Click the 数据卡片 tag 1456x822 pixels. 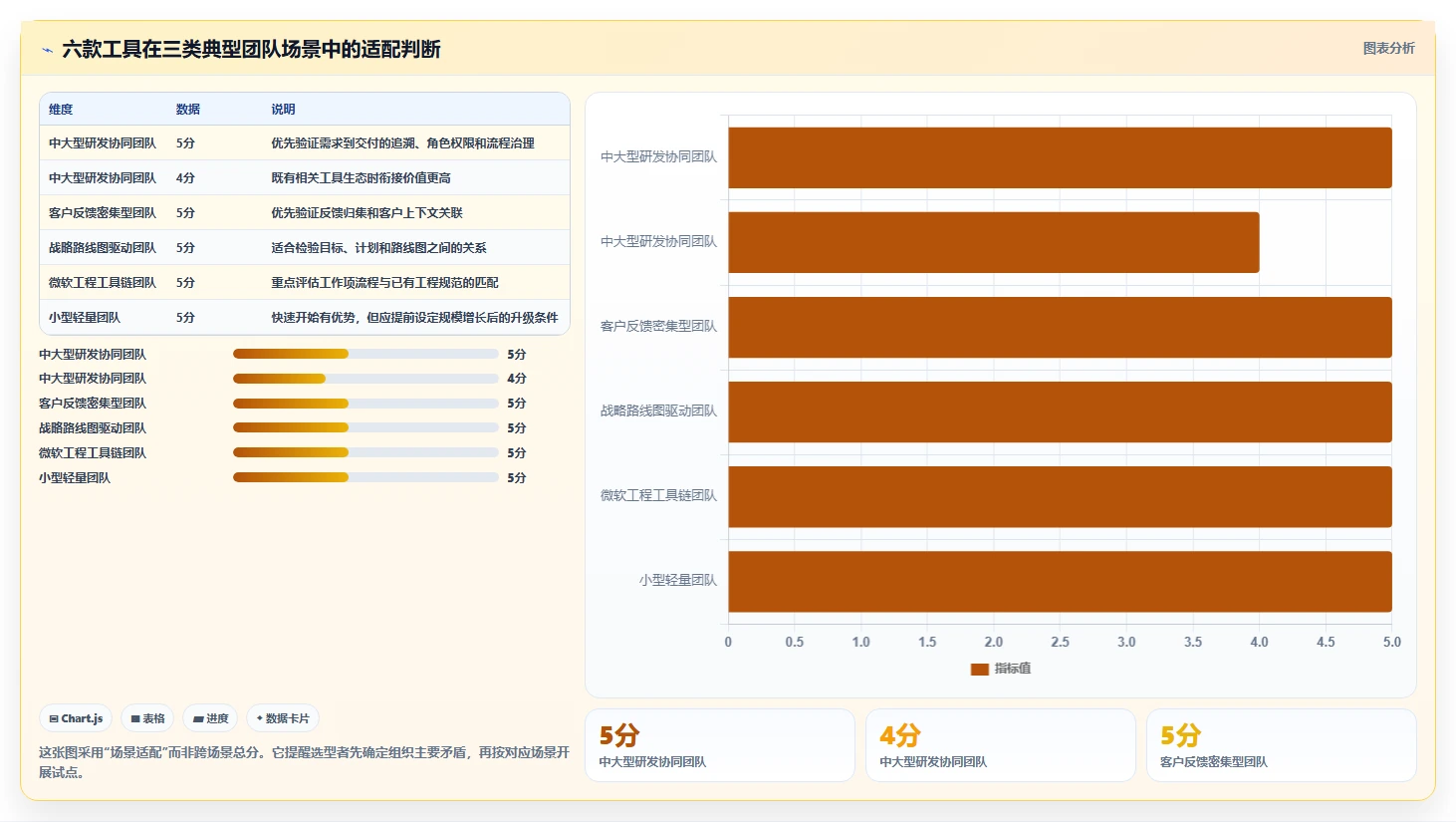pyautogui.click(x=283, y=718)
